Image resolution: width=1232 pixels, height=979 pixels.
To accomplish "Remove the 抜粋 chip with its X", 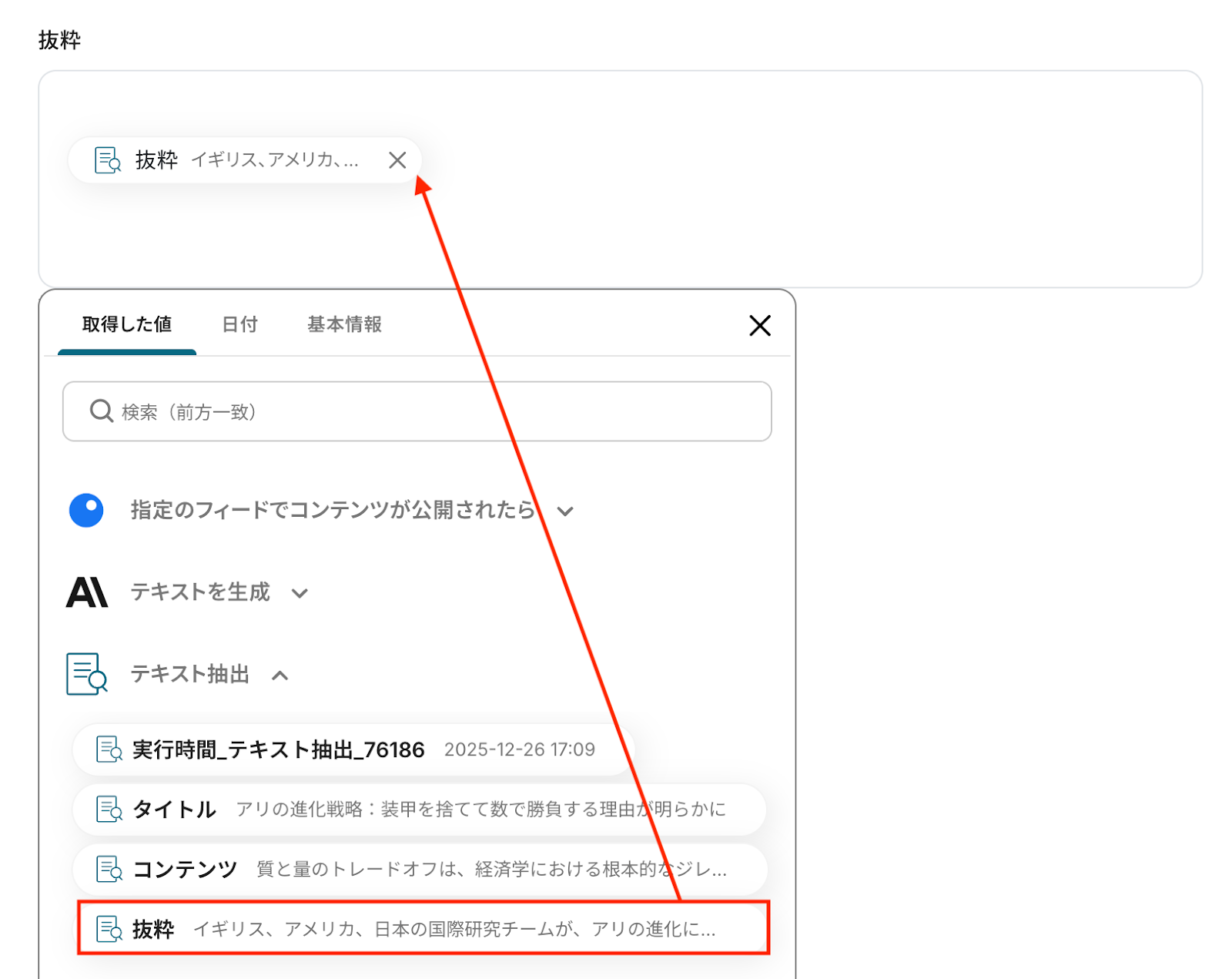I will click(x=397, y=160).
